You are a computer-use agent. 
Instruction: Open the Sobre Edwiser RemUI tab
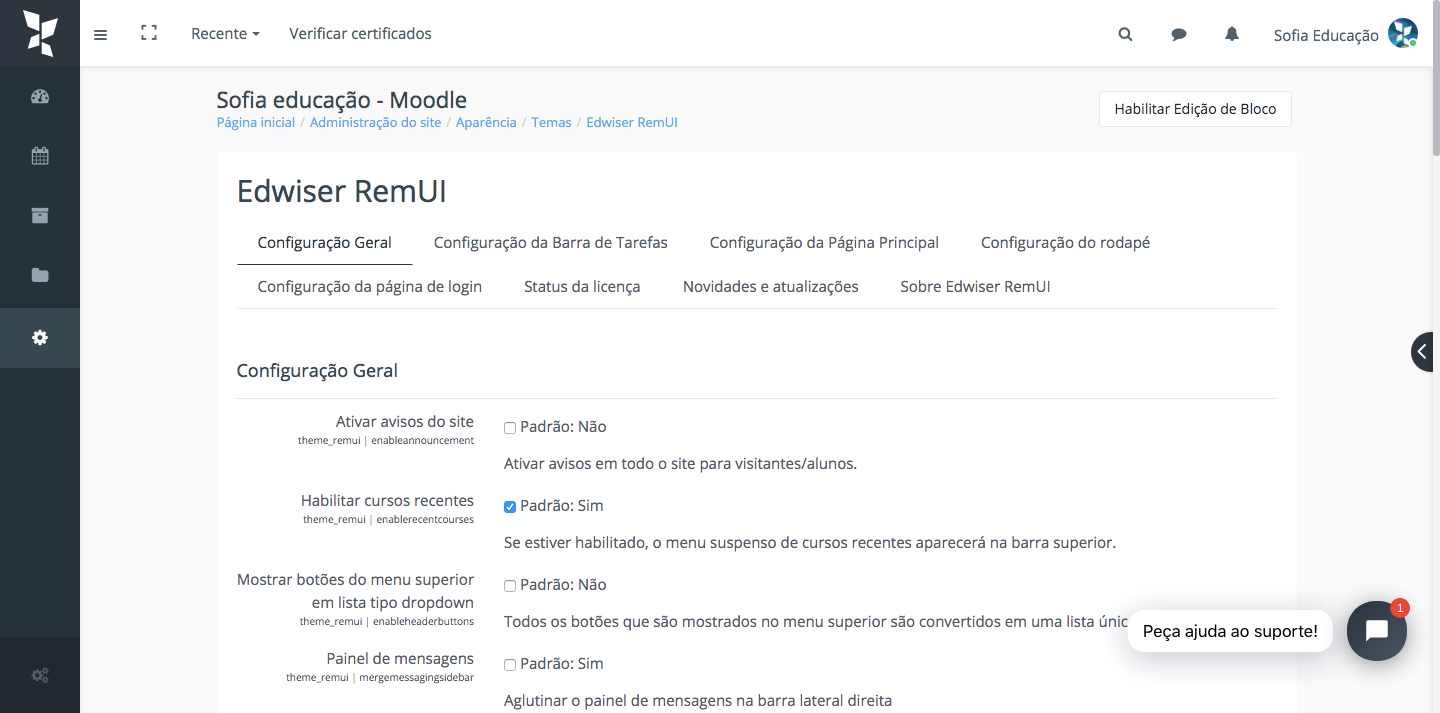point(975,287)
